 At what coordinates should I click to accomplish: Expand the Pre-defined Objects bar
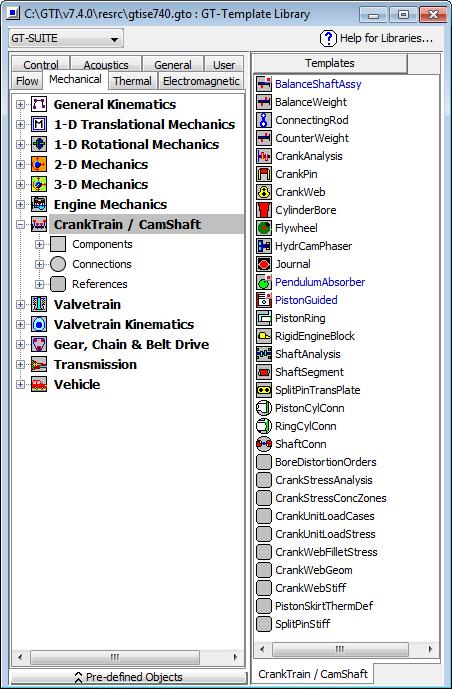[128, 677]
